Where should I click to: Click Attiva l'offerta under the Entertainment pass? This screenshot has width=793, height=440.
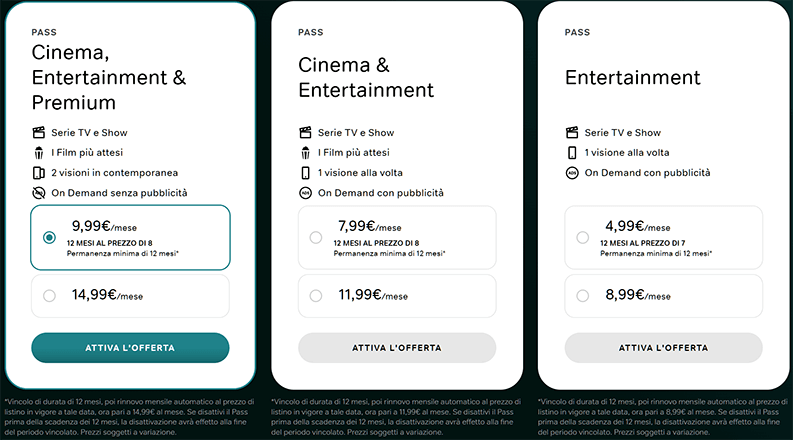(x=664, y=348)
